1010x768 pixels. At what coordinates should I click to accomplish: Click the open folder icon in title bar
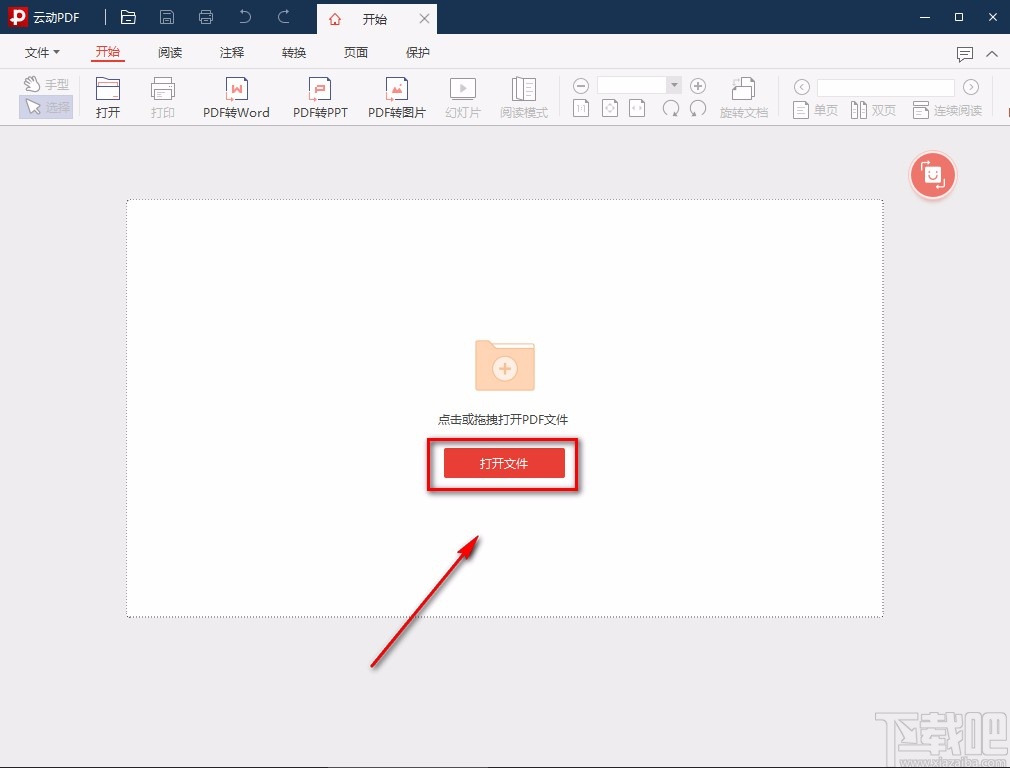tap(128, 17)
